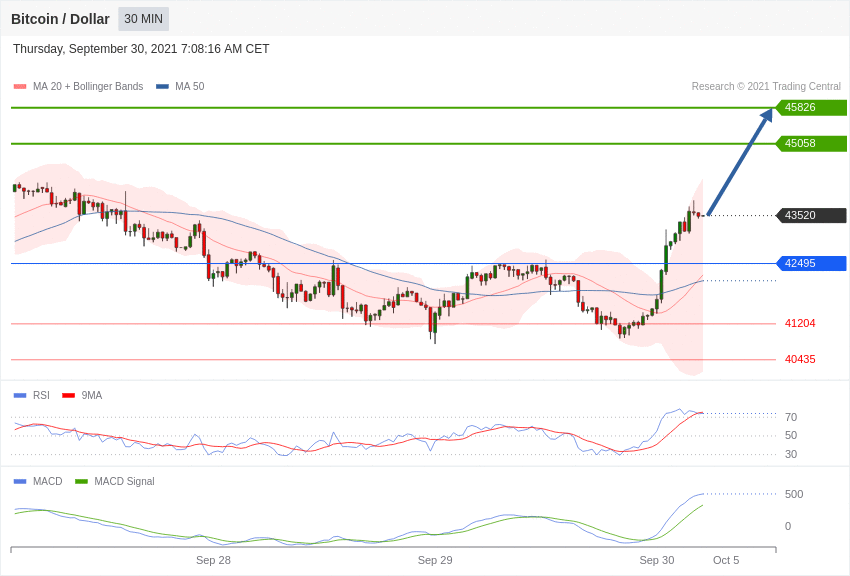
Task: Select the 42495 pivot price tag
Action: (812, 263)
